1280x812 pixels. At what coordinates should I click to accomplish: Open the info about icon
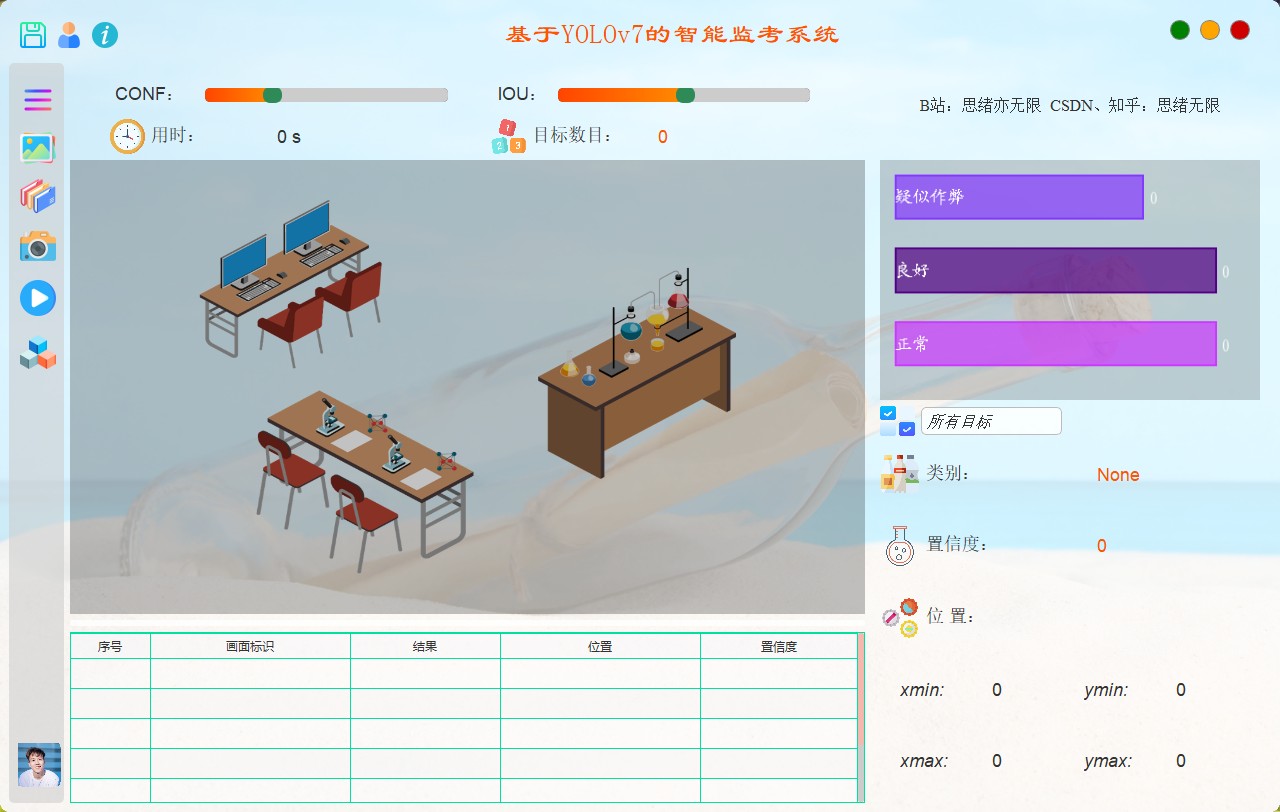pyautogui.click(x=105, y=35)
